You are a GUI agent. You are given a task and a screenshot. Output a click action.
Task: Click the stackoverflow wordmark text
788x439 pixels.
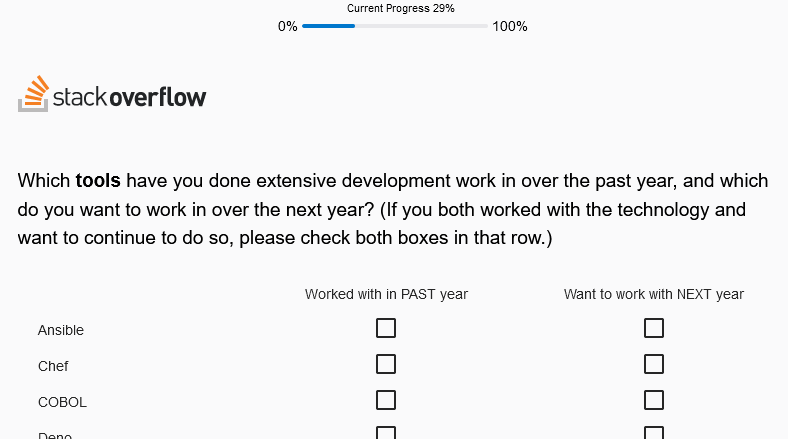[129, 97]
